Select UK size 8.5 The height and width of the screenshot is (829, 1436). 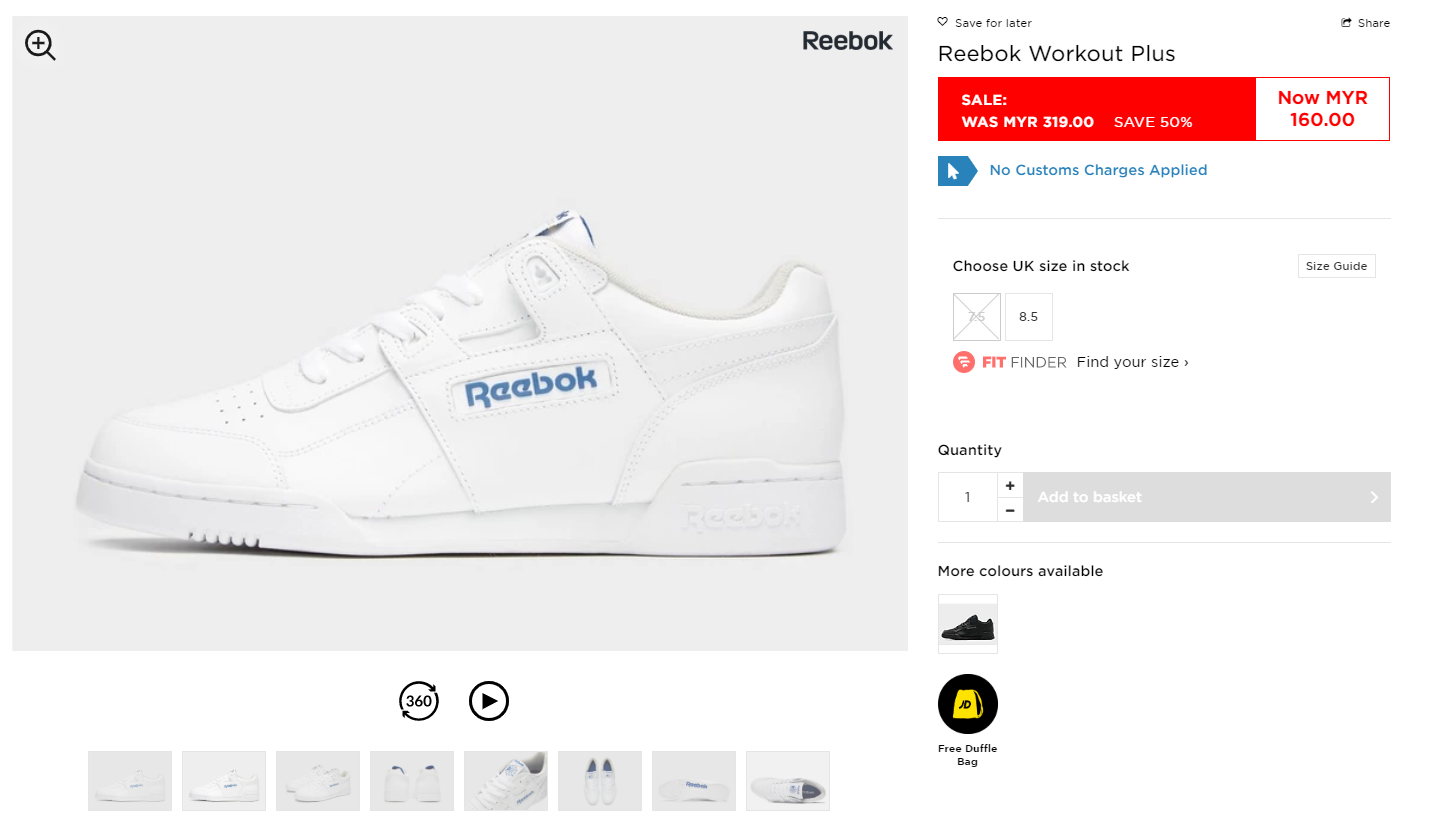click(x=1028, y=317)
